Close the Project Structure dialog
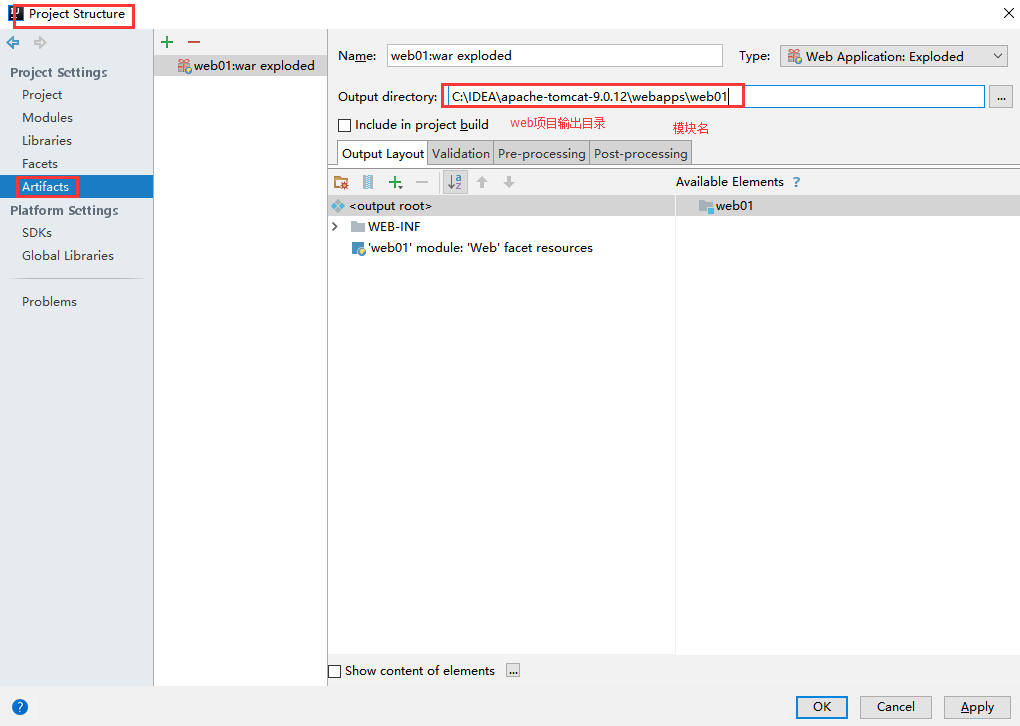 [1008, 14]
